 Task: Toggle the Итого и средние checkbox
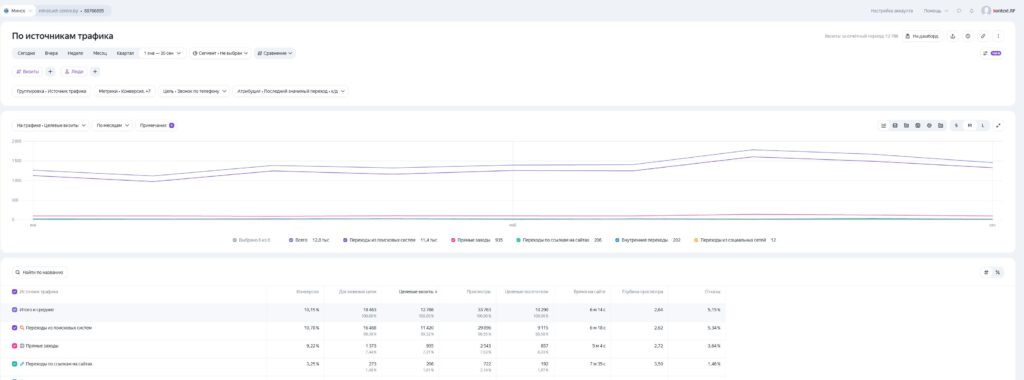(x=14, y=310)
